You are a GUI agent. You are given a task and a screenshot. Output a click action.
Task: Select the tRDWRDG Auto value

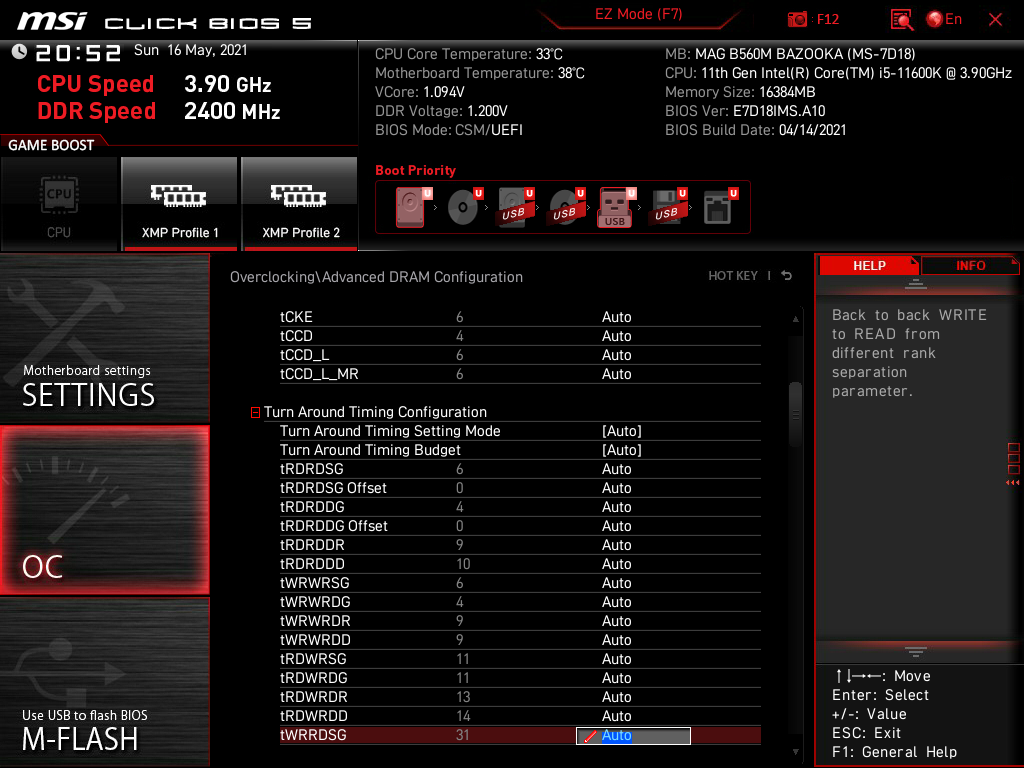coord(616,678)
